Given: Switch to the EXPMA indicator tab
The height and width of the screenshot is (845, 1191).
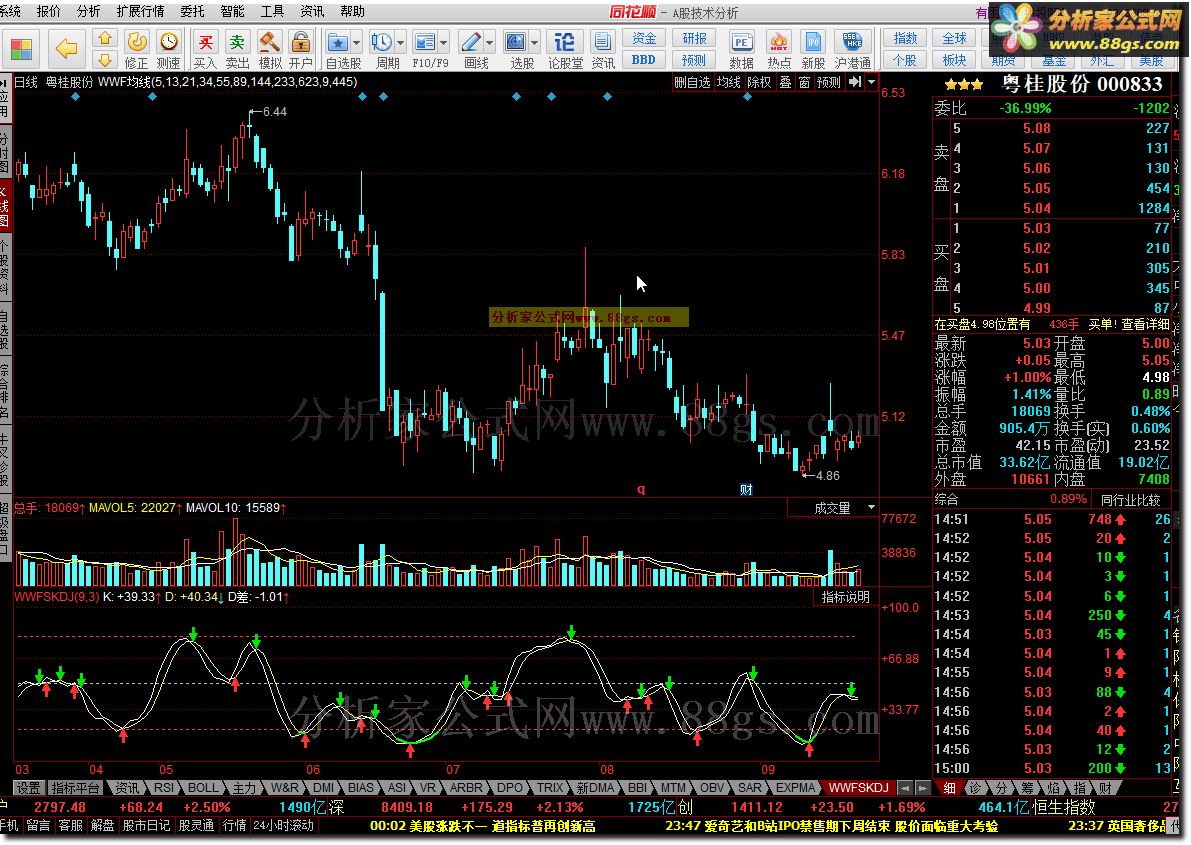Looking at the screenshot, I should point(795,788).
